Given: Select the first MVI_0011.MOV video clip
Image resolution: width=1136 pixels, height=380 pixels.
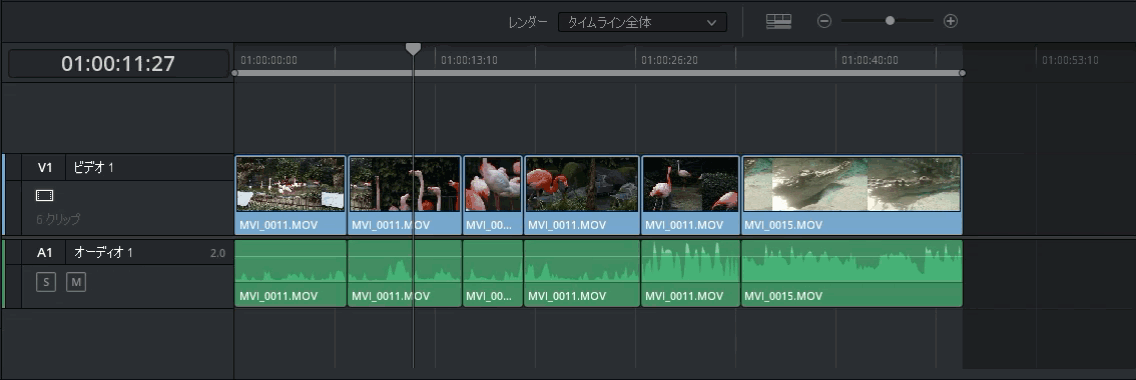Looking at the screenshot, I should pos(291,195).
